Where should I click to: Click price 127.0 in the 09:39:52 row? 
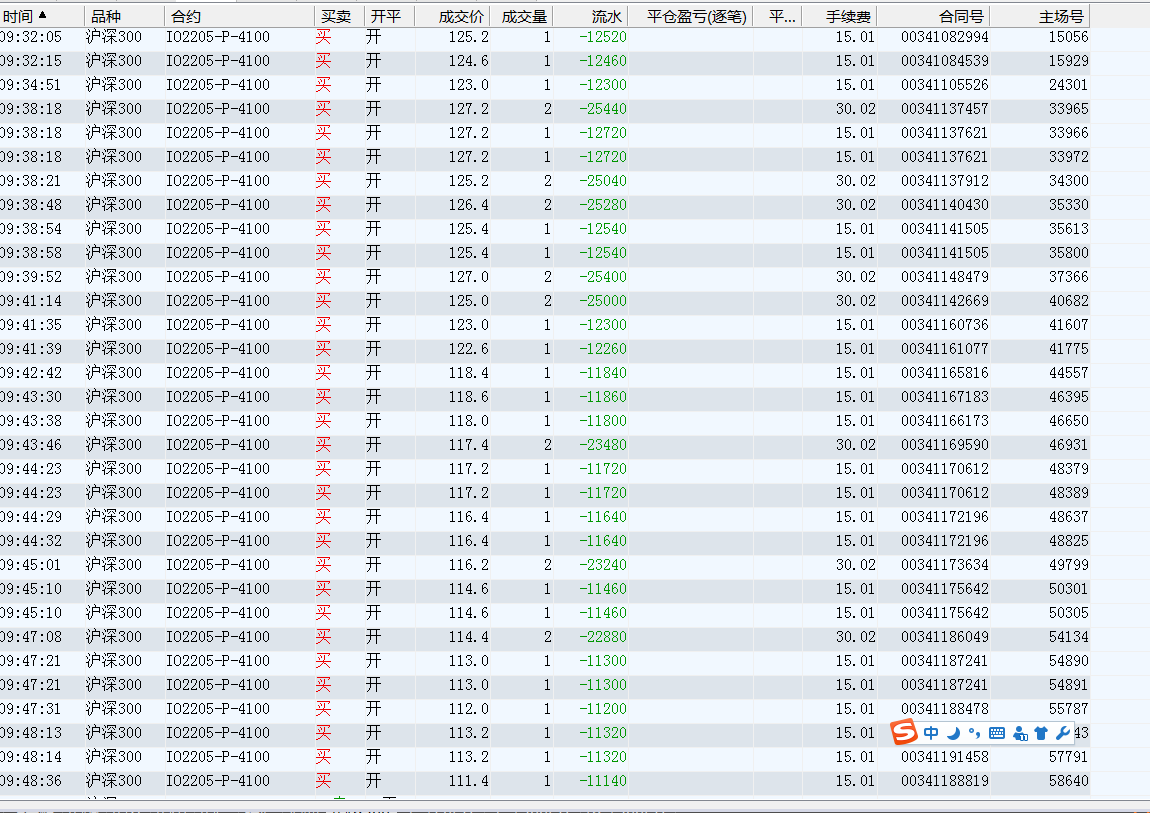(469, 277)
